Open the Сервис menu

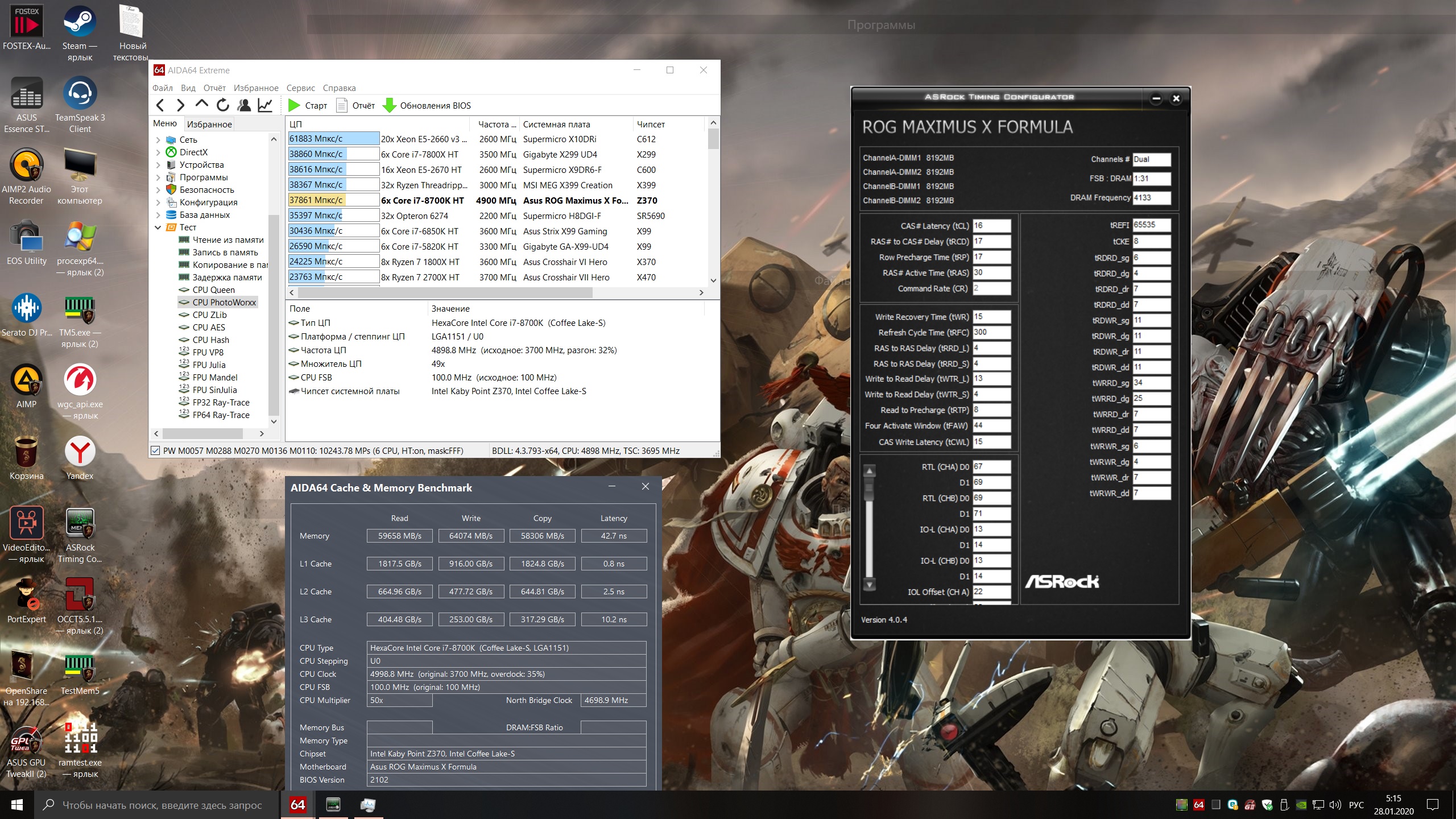click(x=300, y=88)
